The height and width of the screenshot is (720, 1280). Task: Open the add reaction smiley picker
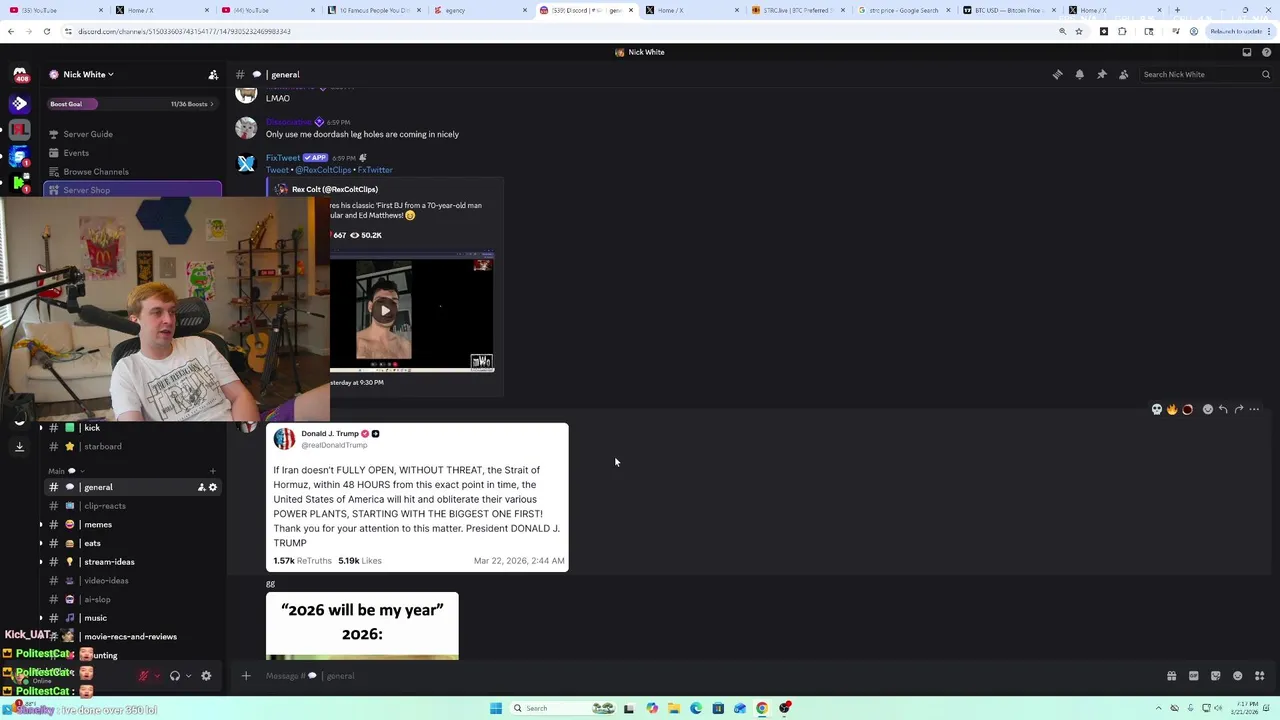[1207, 409]
